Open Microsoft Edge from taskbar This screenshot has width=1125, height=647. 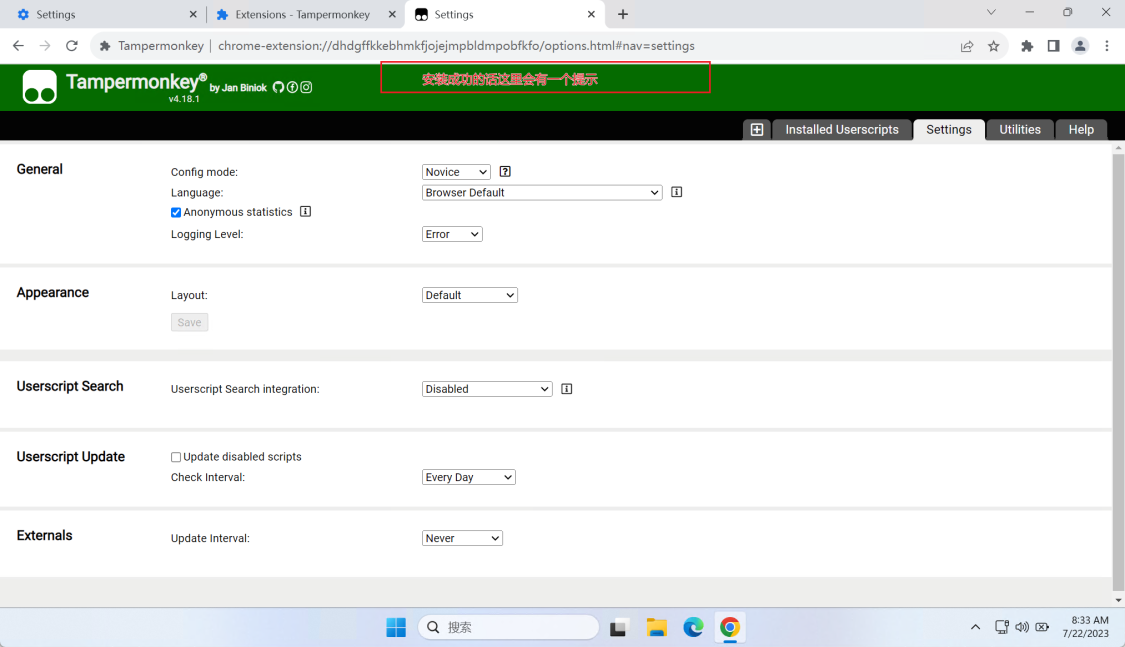coord(693,628)
